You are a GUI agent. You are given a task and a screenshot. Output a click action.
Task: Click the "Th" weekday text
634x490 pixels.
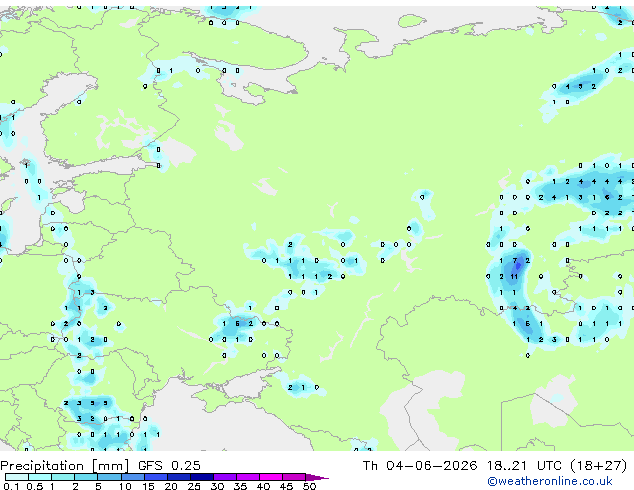tap(370, 466)
